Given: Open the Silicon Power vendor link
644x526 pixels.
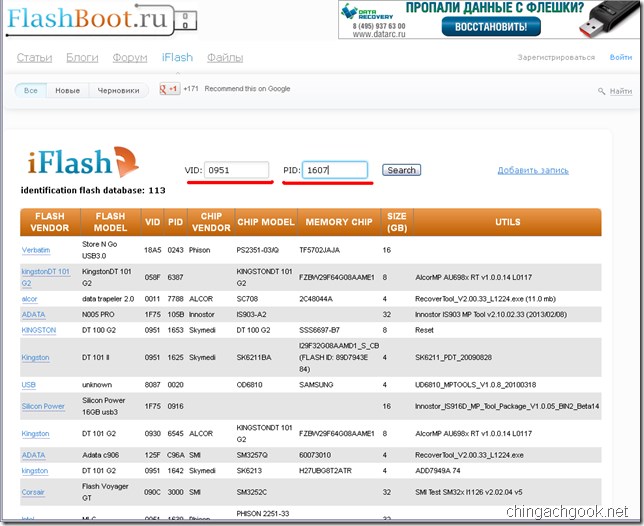Looking at the screenshot, I should (x=43, y=406).
